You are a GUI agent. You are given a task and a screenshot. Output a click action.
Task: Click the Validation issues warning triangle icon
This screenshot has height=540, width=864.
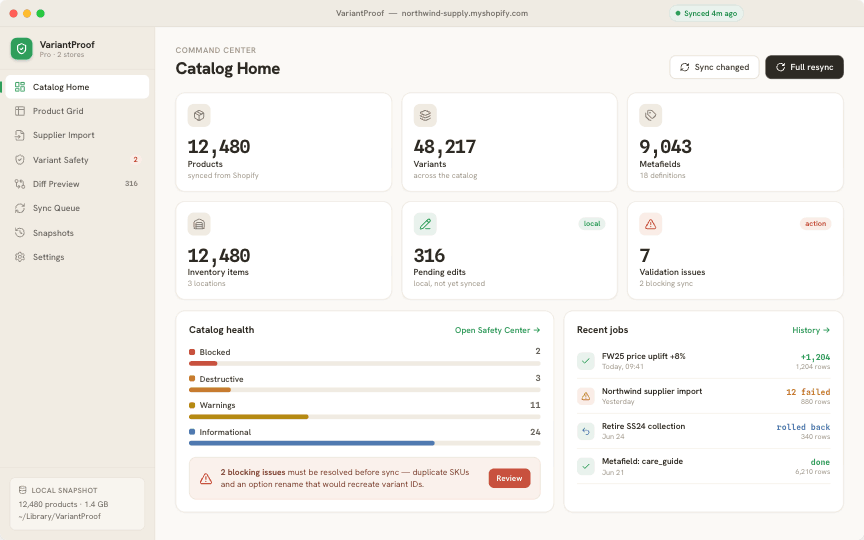coord(651,224)
